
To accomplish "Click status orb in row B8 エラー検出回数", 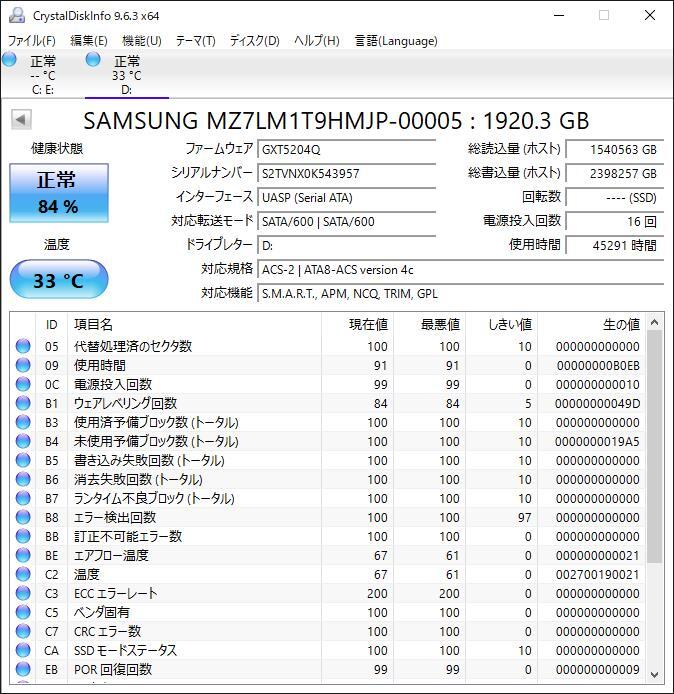I will click(x=23, y=517).
